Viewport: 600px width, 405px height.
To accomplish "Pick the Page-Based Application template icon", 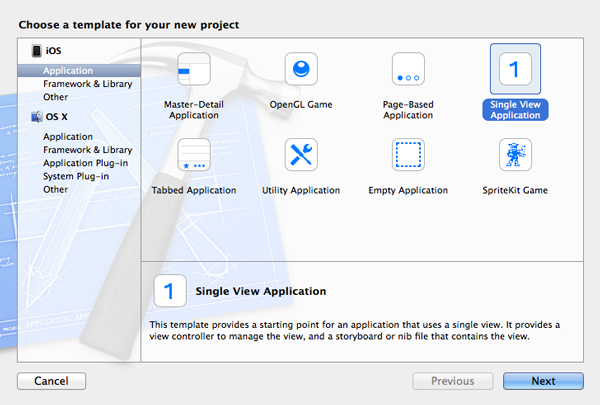I will [x=408, y=71].
